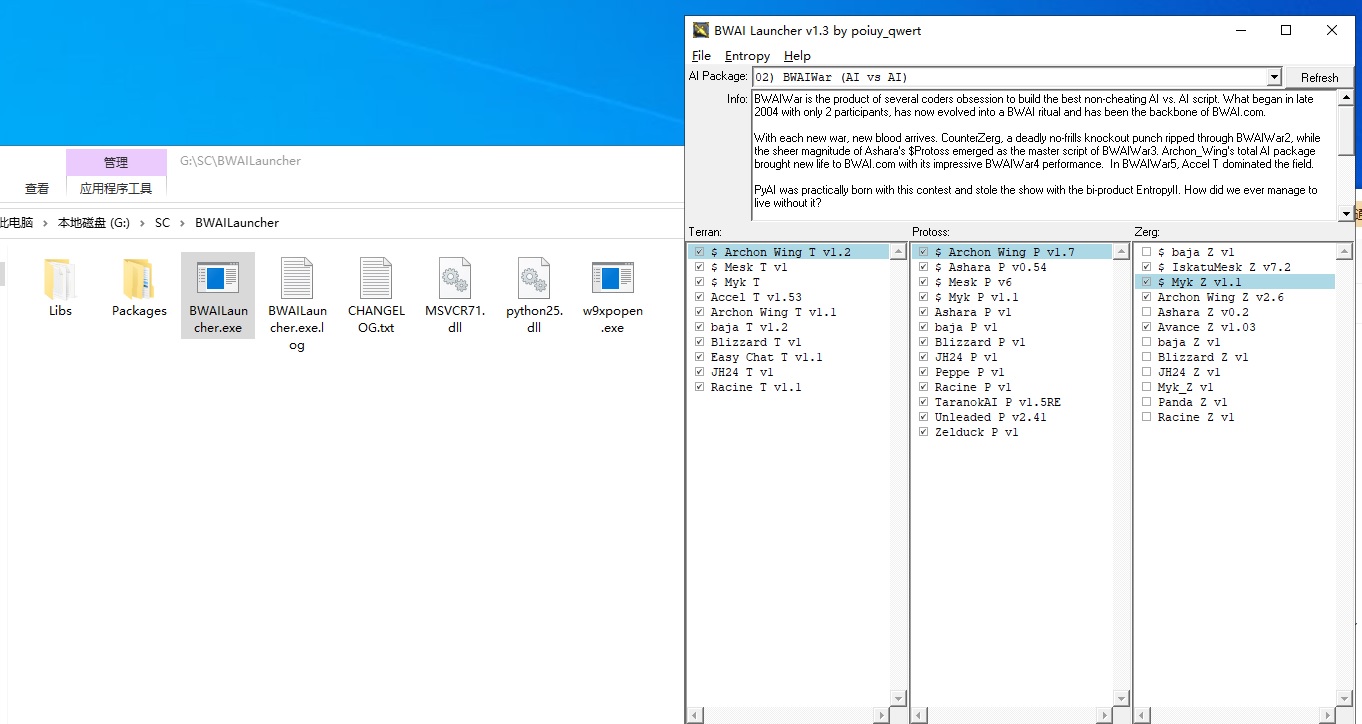Screen dimensions: 1362x724
Task: Select the "Racine T v1.1" entry text
Action: [x=756, y=387]
